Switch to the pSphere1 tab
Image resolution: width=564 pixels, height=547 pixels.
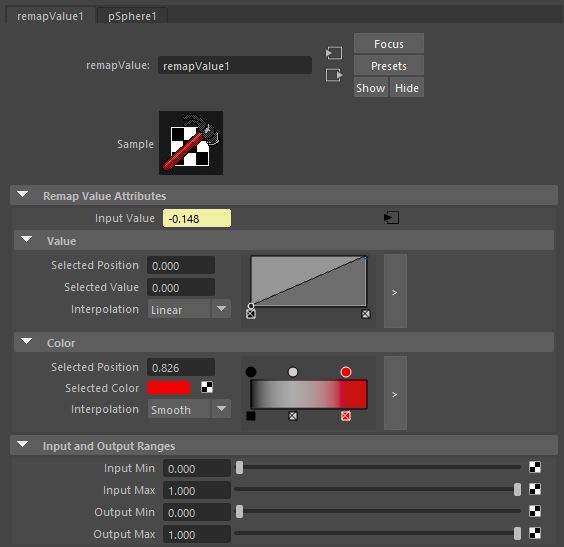(x=132, y=16)
